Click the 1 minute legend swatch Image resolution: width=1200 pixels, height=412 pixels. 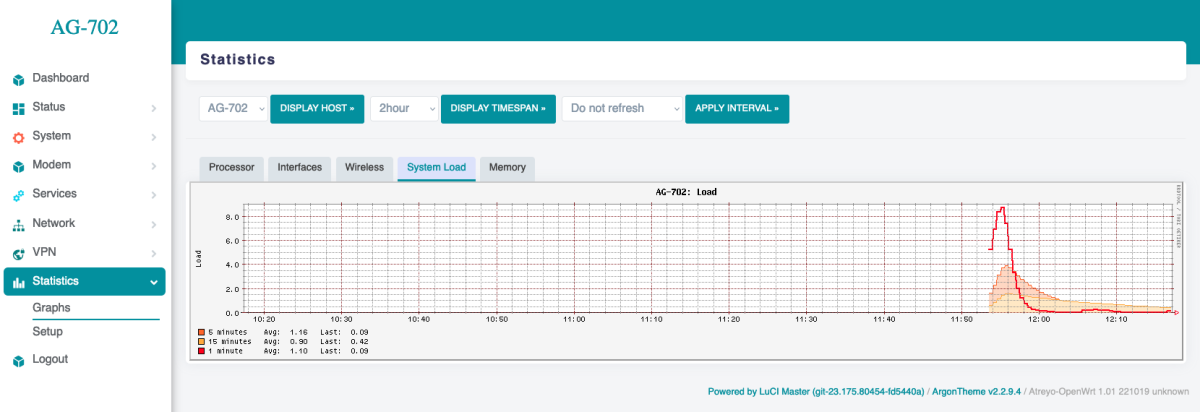[x=201, y=352]
